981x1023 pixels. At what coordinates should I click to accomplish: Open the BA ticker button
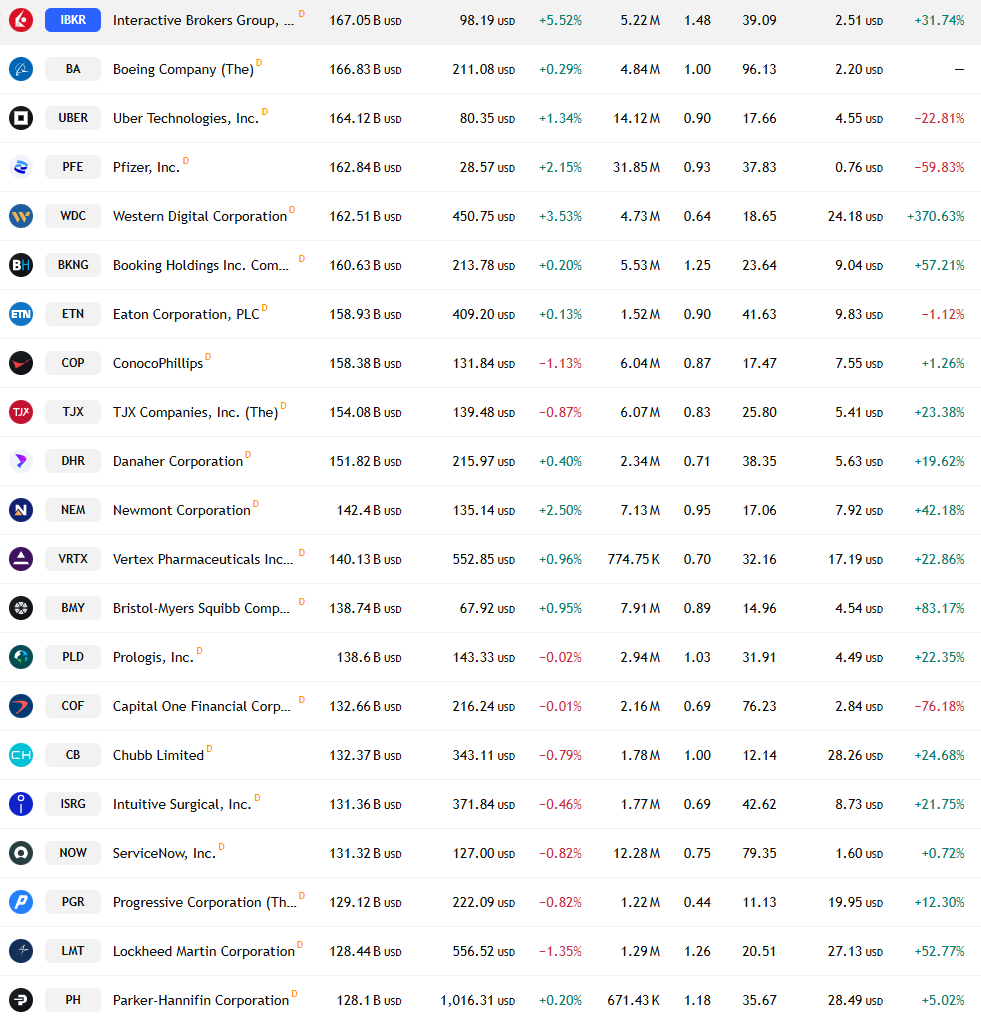(x=73, y=69)
